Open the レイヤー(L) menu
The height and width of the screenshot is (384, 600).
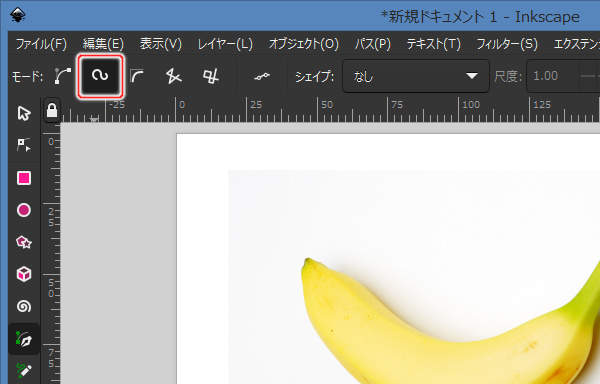[225, 44]
